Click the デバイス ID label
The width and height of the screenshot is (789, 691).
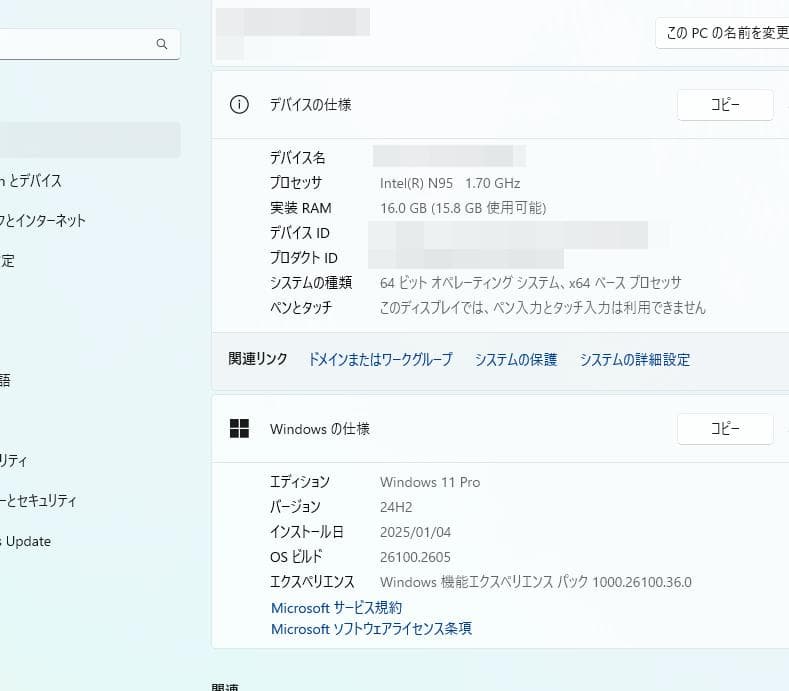point(299,233)
